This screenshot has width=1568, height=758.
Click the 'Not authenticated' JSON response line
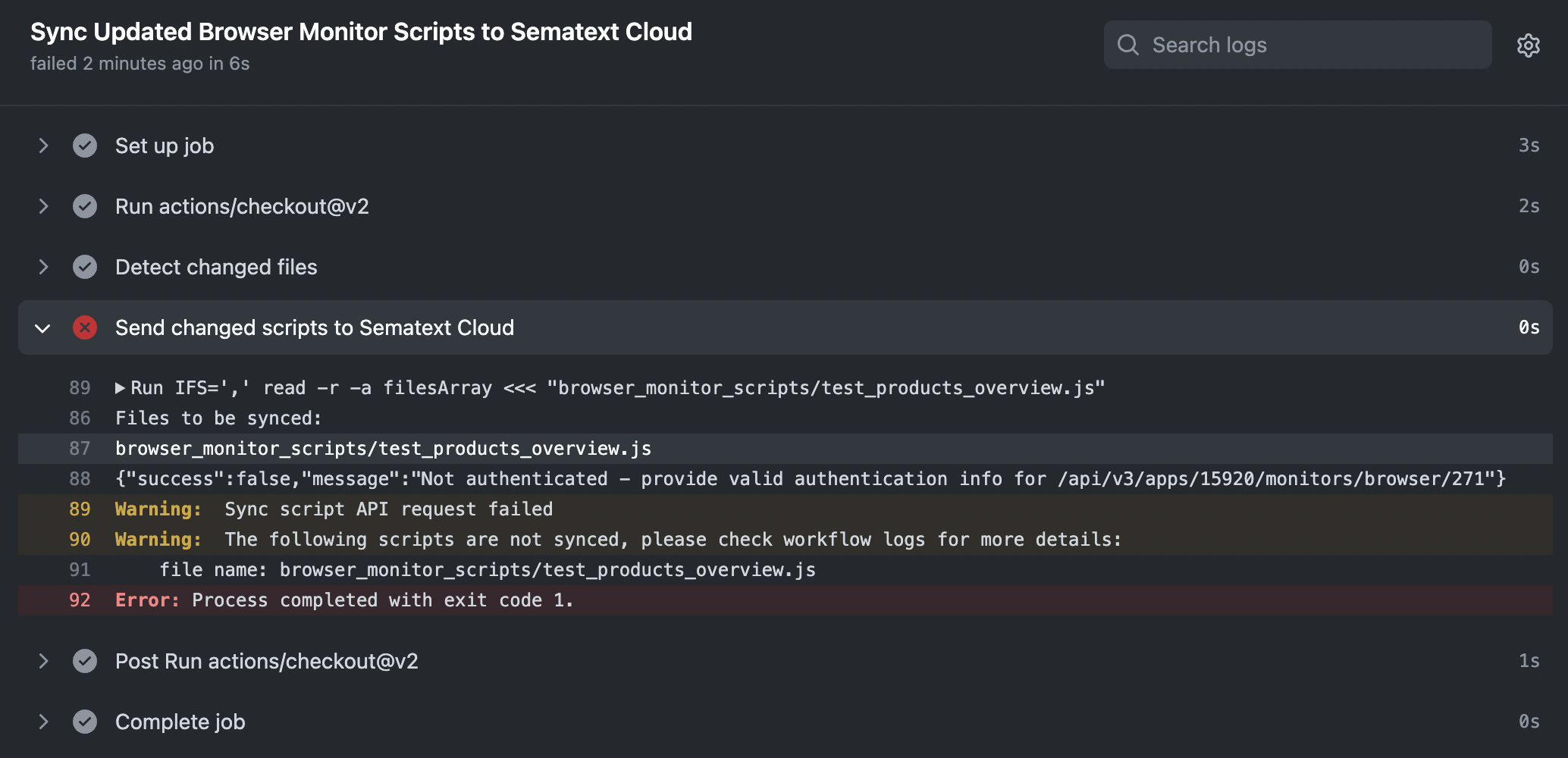pos(811,479)
